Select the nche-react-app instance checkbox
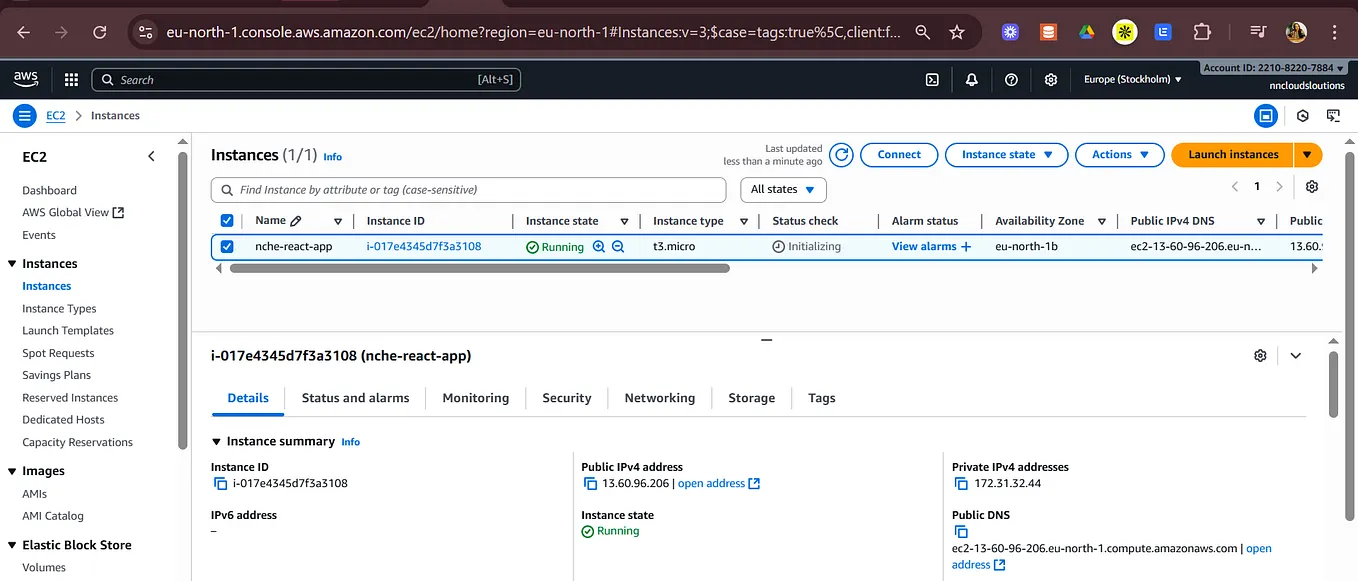Image resolution: width=1358 pixels, height=581 pixels. pos(227,246)
